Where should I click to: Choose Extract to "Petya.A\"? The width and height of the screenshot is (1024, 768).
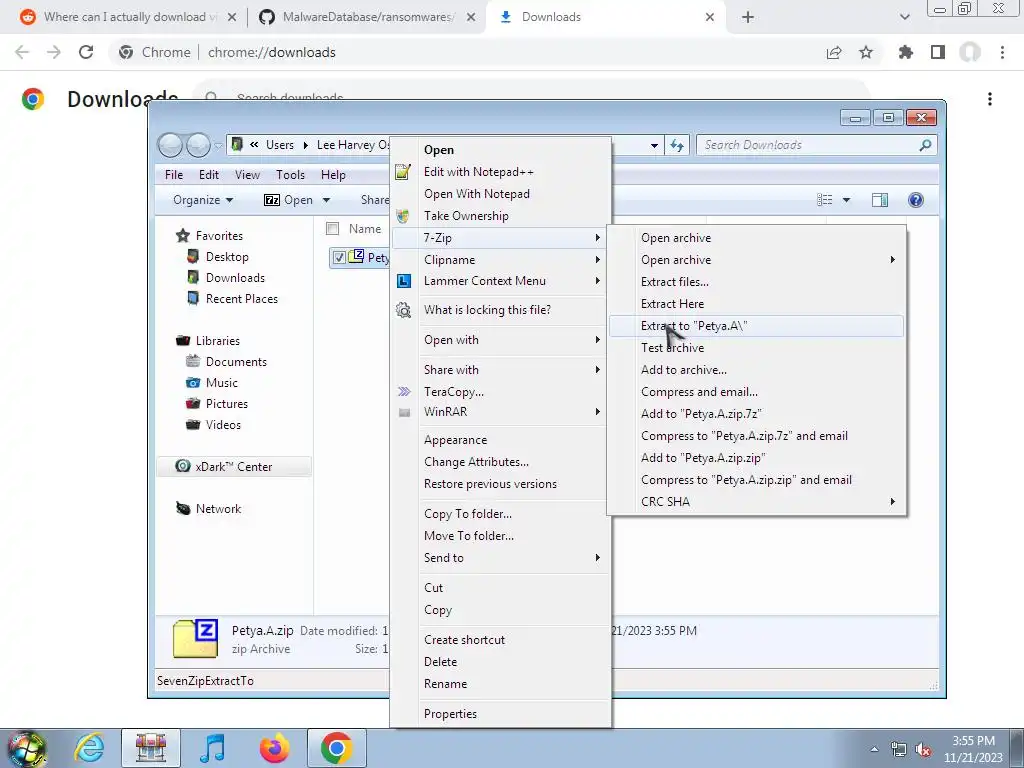point(756,326)
